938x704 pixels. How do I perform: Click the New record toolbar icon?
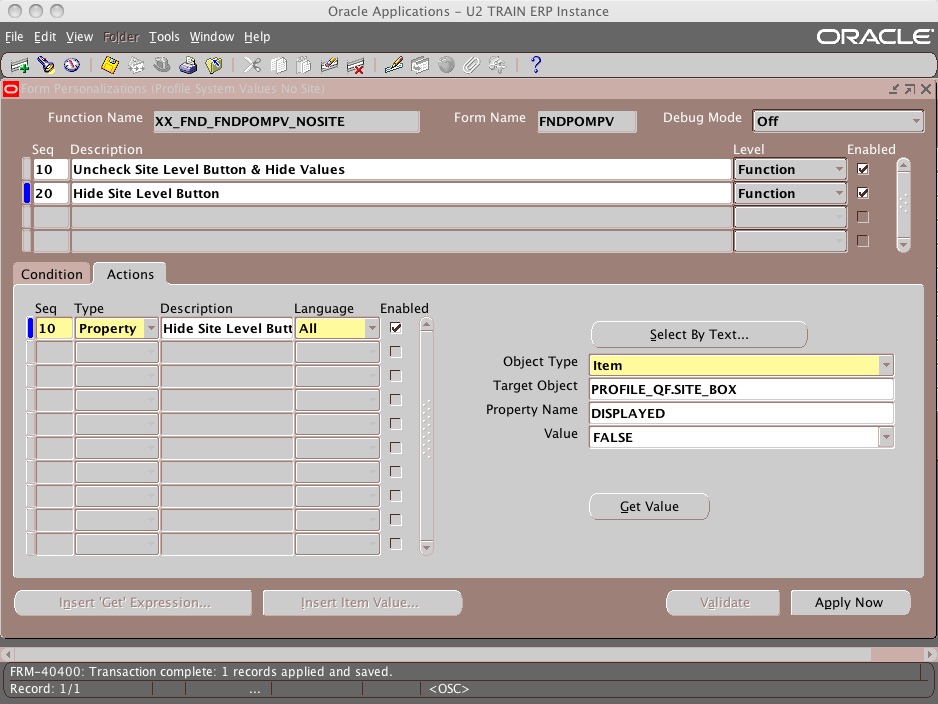(x=19, y=65)
